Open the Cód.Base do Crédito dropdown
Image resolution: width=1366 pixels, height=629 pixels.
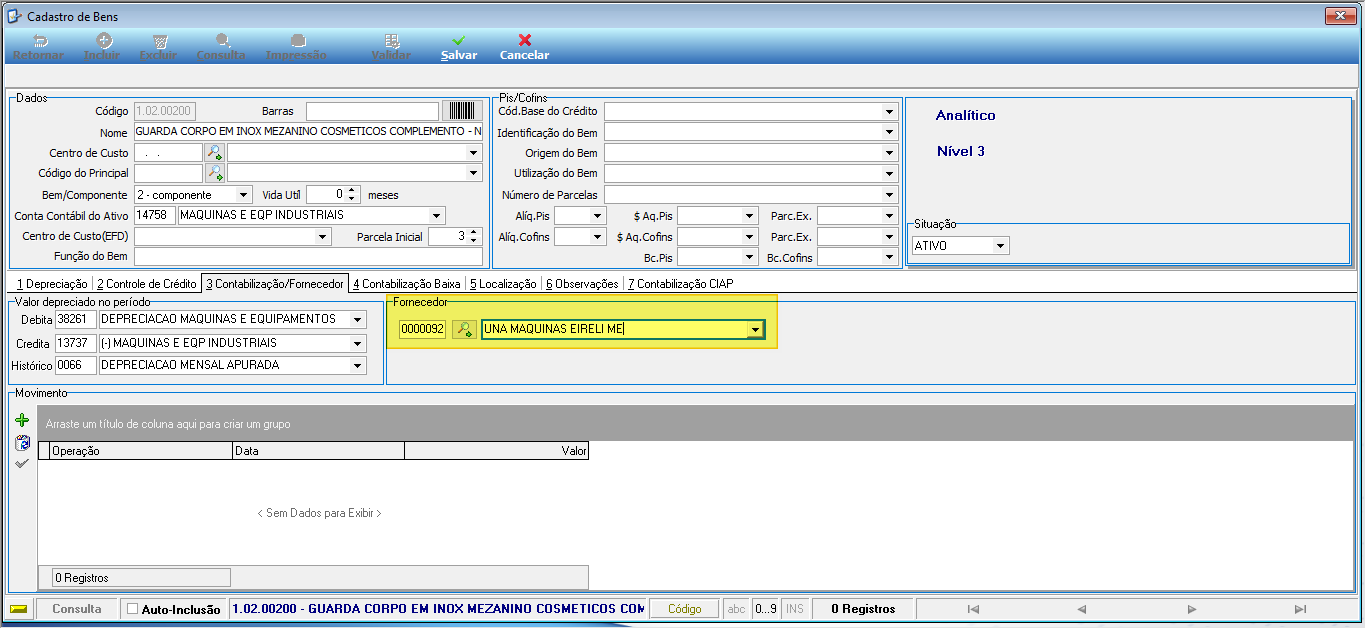(x=889, y=111)
